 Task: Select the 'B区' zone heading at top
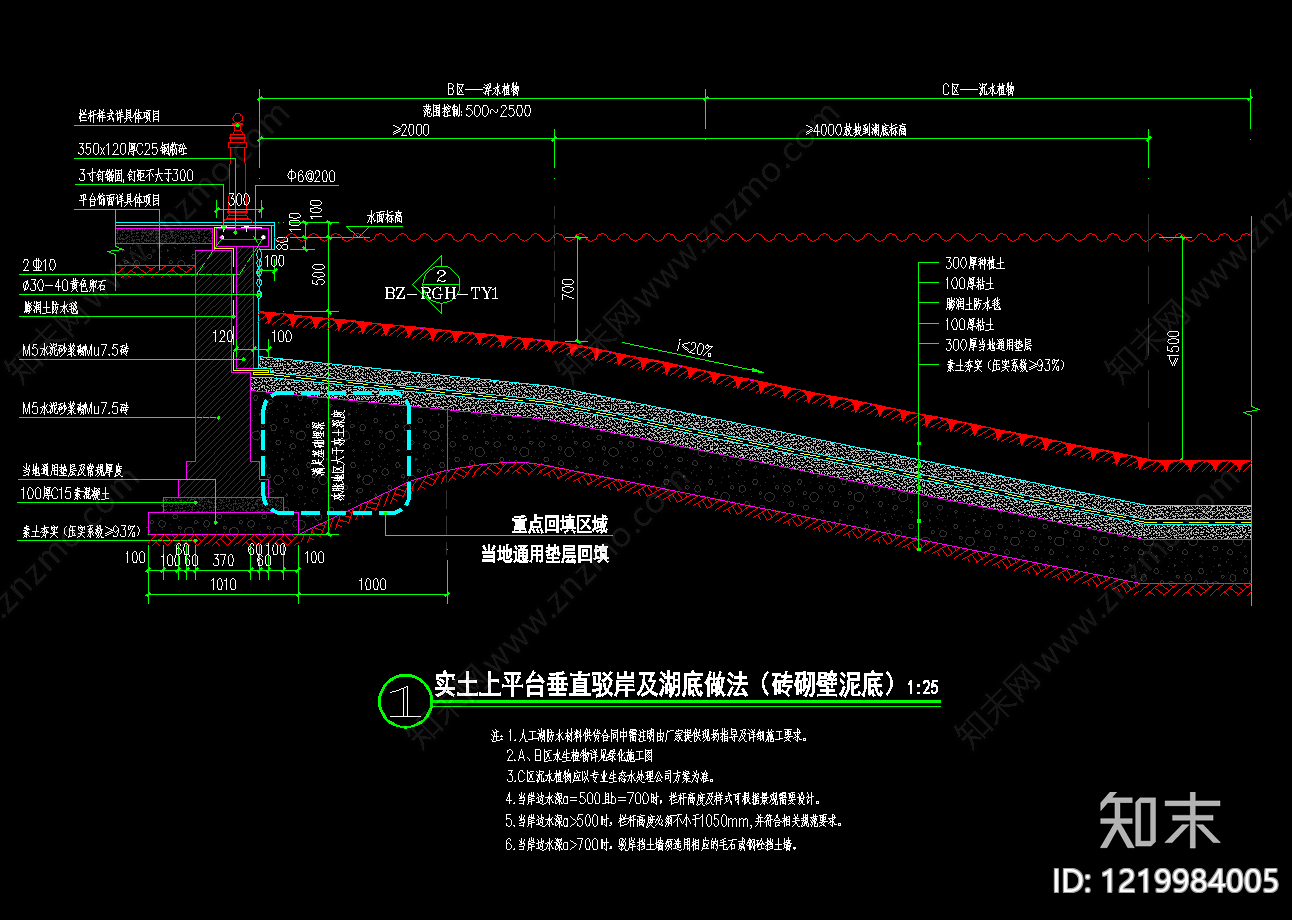click(x=484, y=89)
